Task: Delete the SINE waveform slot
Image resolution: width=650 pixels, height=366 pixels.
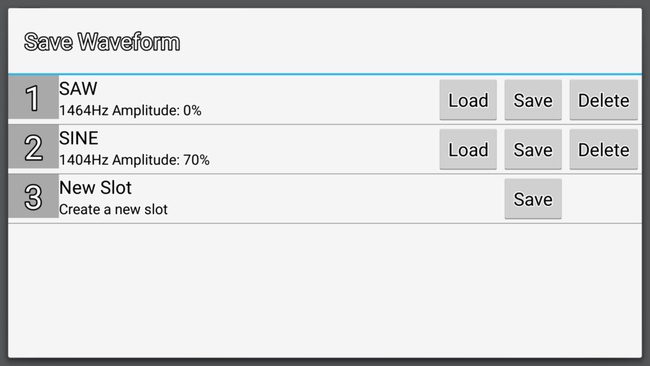Action: [x=604, y=149]
